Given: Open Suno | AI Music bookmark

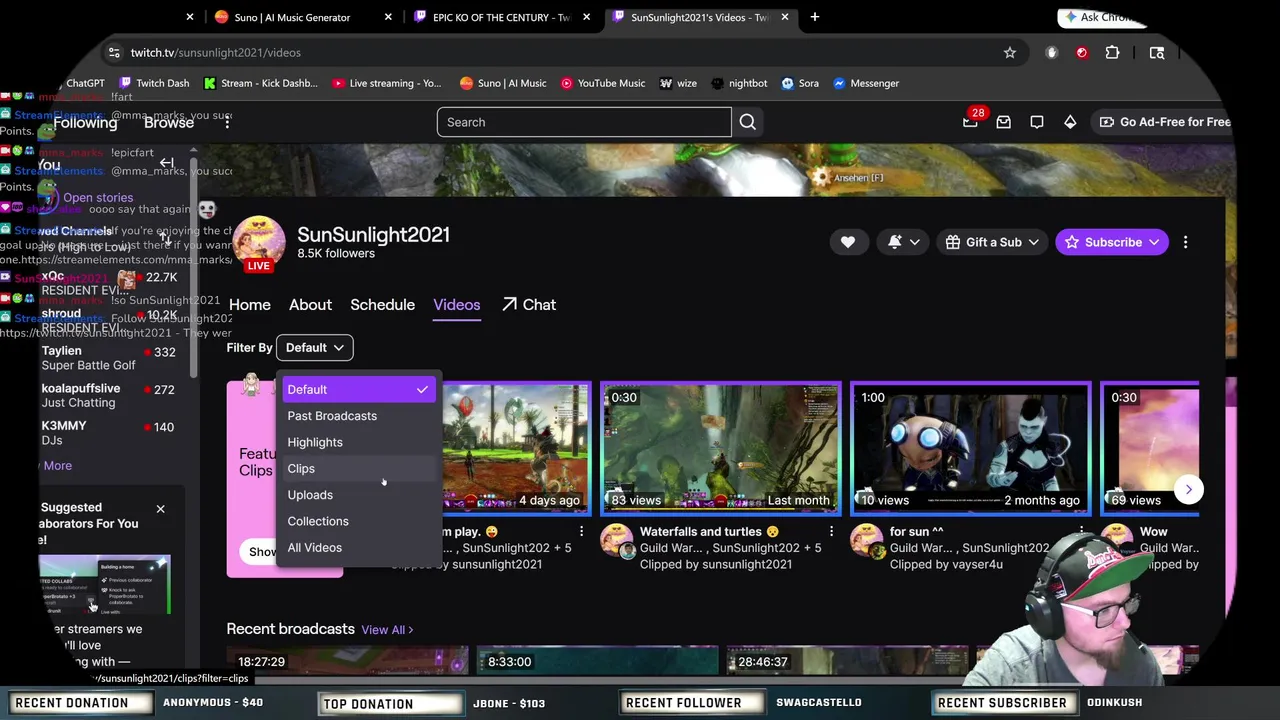Looking at the screenshot, I should coord(503,83).
